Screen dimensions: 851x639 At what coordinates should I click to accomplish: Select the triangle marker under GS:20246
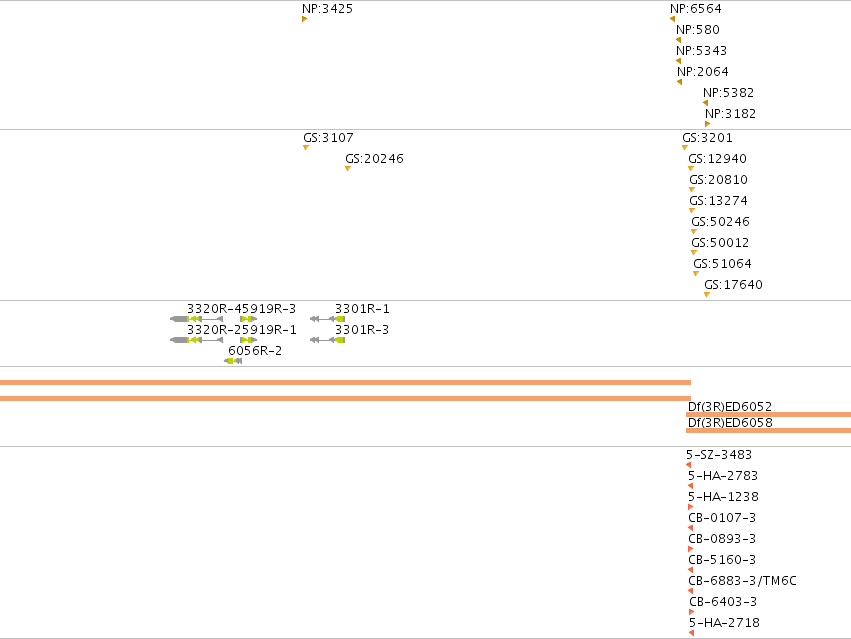pos(348,169)
